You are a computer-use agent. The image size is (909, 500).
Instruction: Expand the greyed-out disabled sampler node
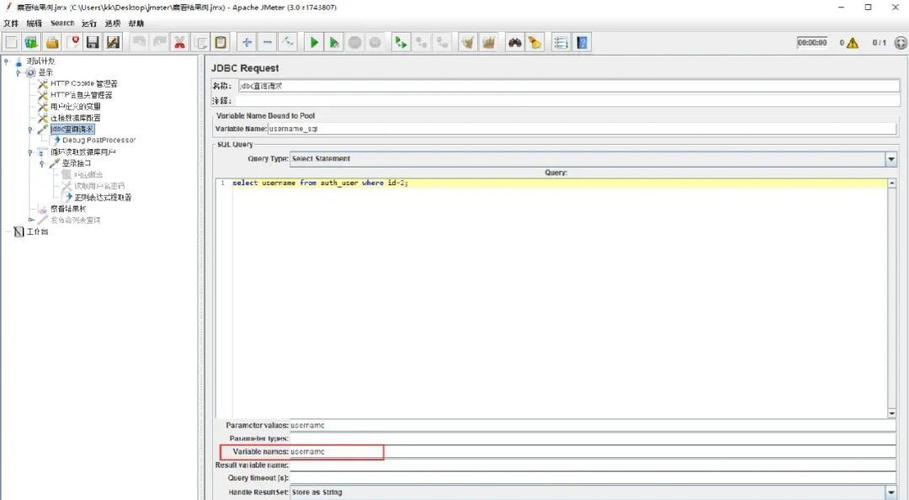tap(31, 220)
